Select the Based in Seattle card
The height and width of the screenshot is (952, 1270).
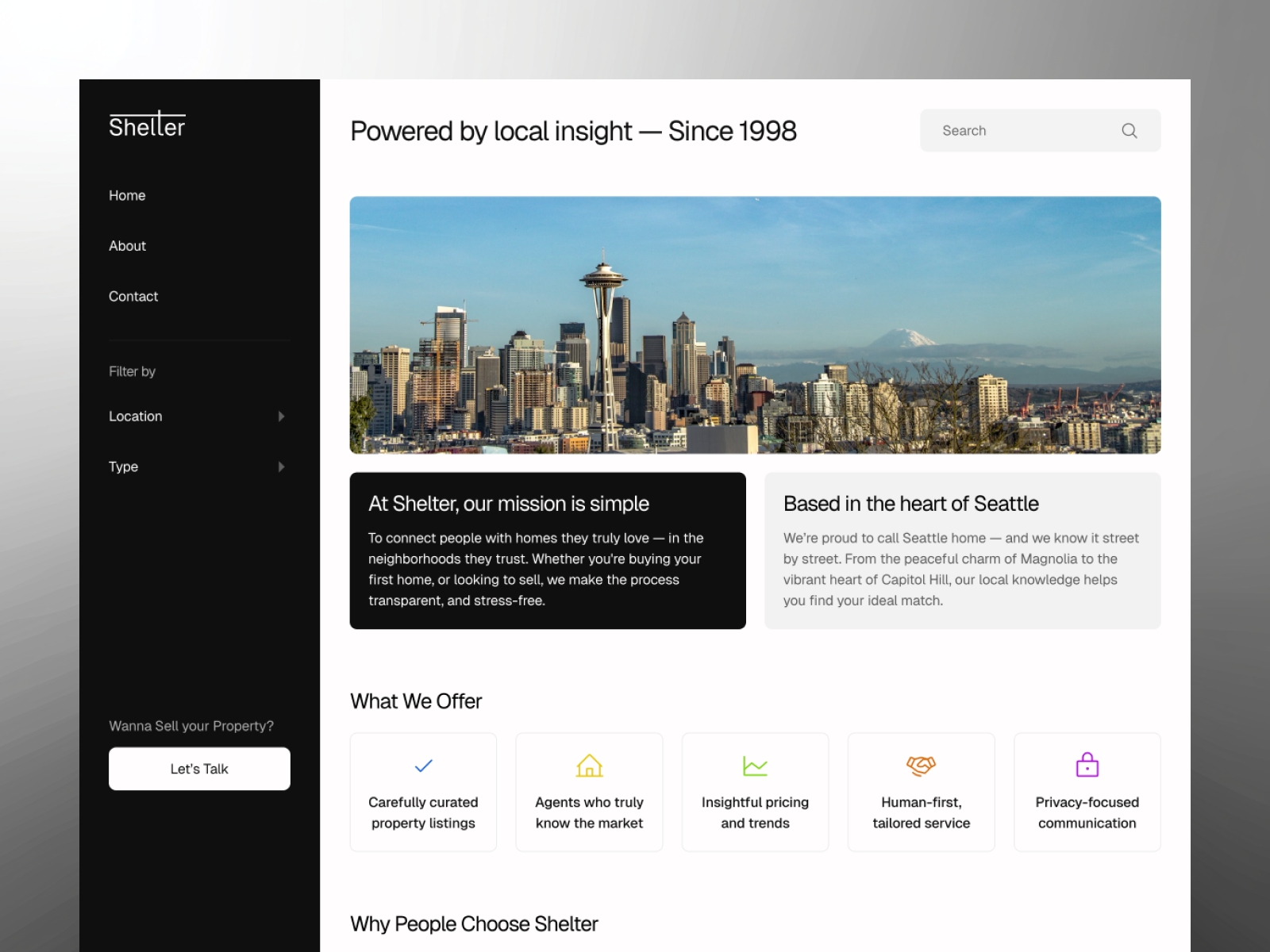pyautogui.click(x=962, y=551)
